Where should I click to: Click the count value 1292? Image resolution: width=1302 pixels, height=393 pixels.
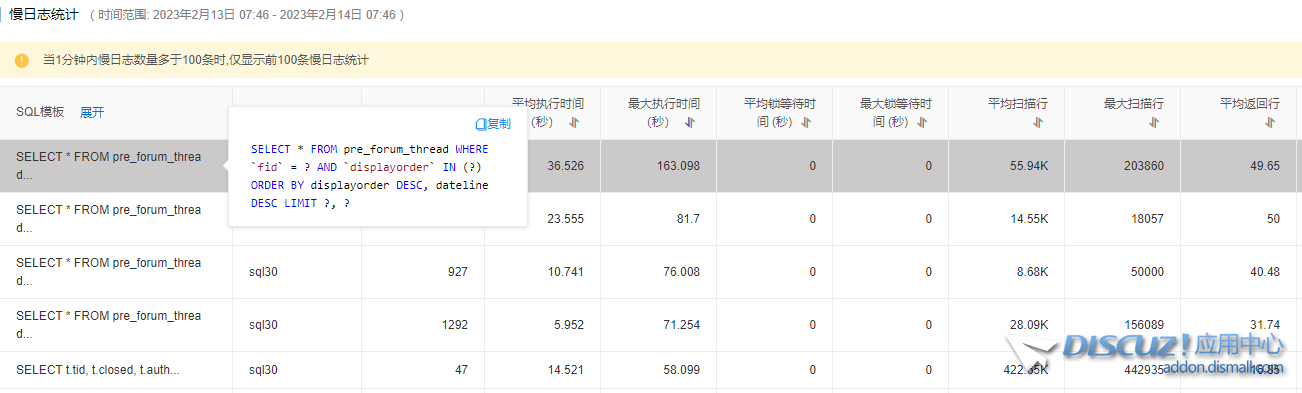coord(455,325)
